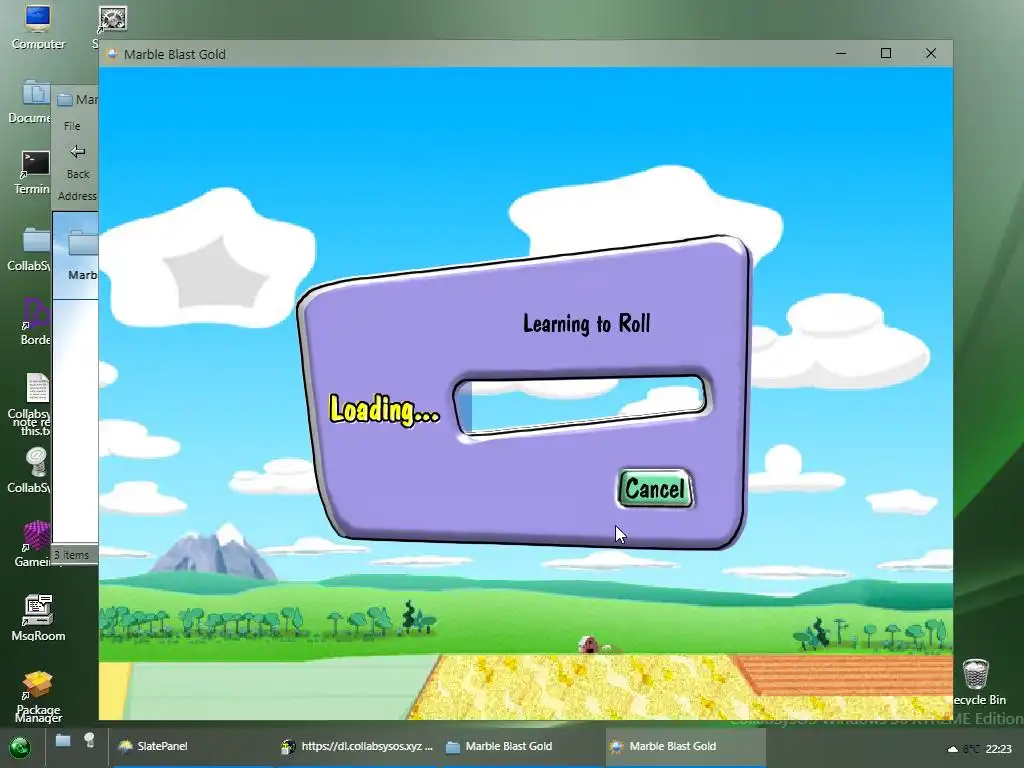This screenshot has height=768, width=1024.
Task: Switch to the dl.collabsysos.xyz browser taskbar item
Action: click(x=357, y=746)
